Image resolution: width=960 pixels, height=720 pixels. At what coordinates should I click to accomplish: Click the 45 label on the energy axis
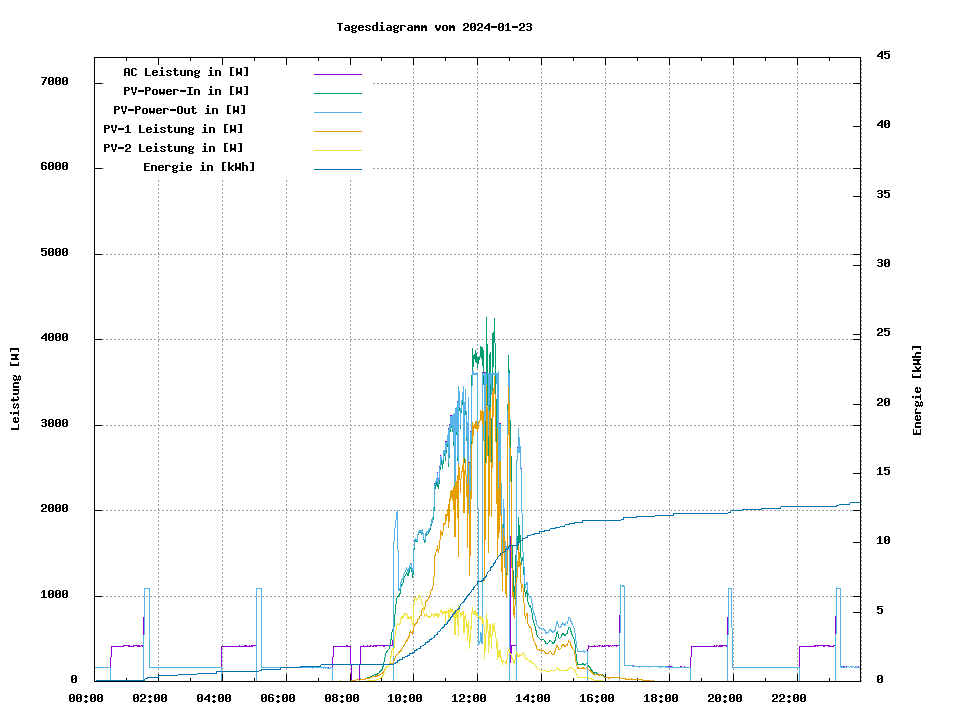883,55
